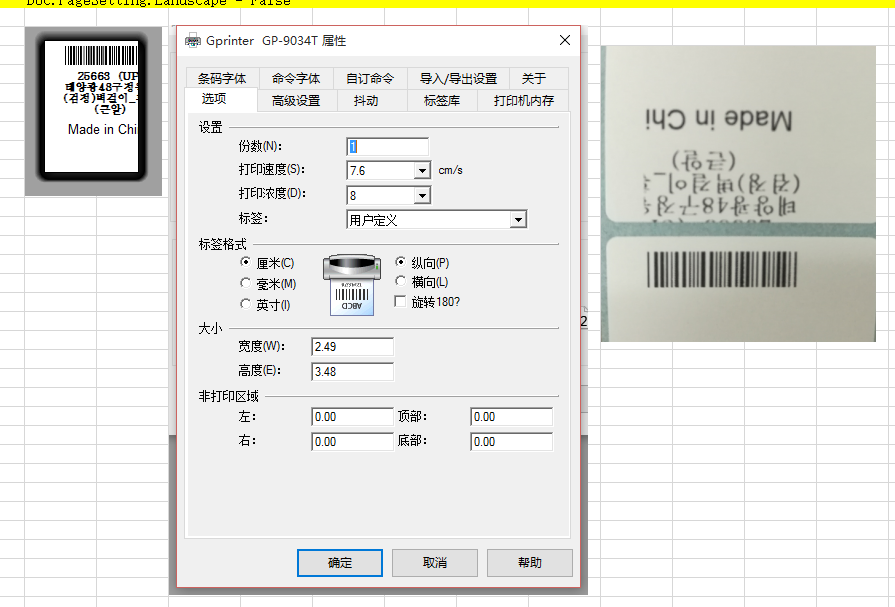Viewport: 895px width, 607px height.
Task: Select the label print preview thumbnail
Action: tap(93, 111)
